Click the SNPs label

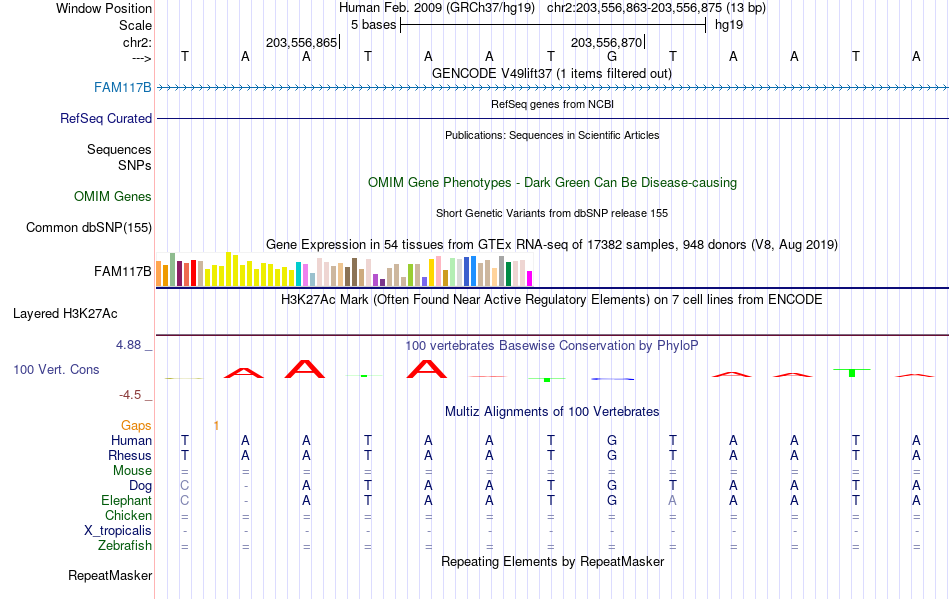click(x=135, y=165)
